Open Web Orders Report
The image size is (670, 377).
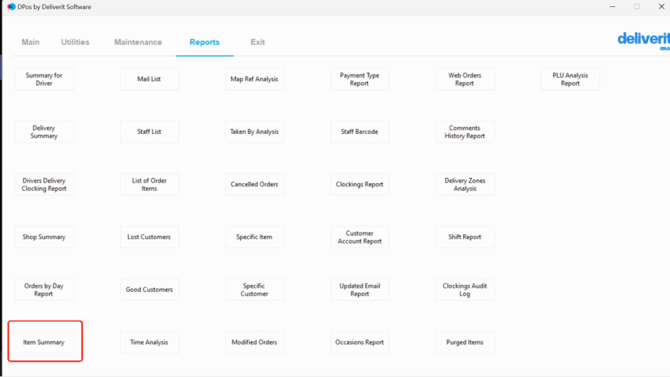(465, 79)
